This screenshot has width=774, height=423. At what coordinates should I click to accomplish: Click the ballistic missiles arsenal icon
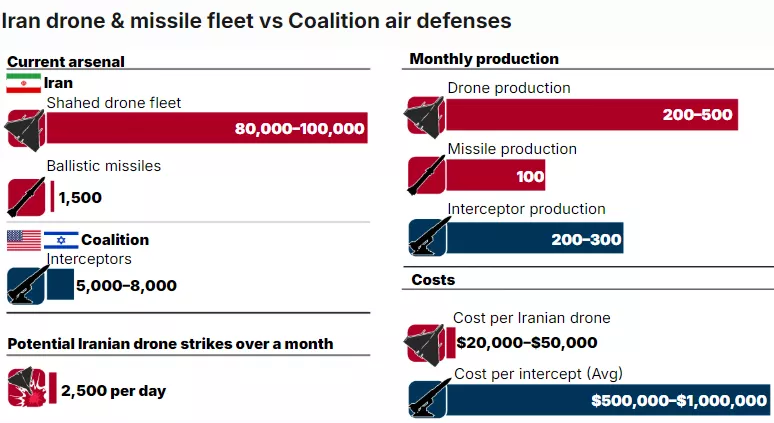[26, 196]
